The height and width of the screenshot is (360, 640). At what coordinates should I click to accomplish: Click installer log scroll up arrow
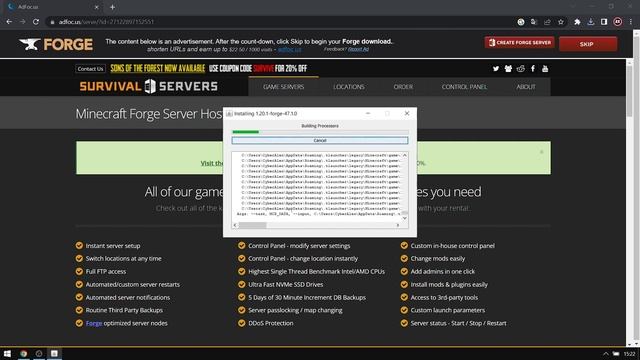(404, 155)
